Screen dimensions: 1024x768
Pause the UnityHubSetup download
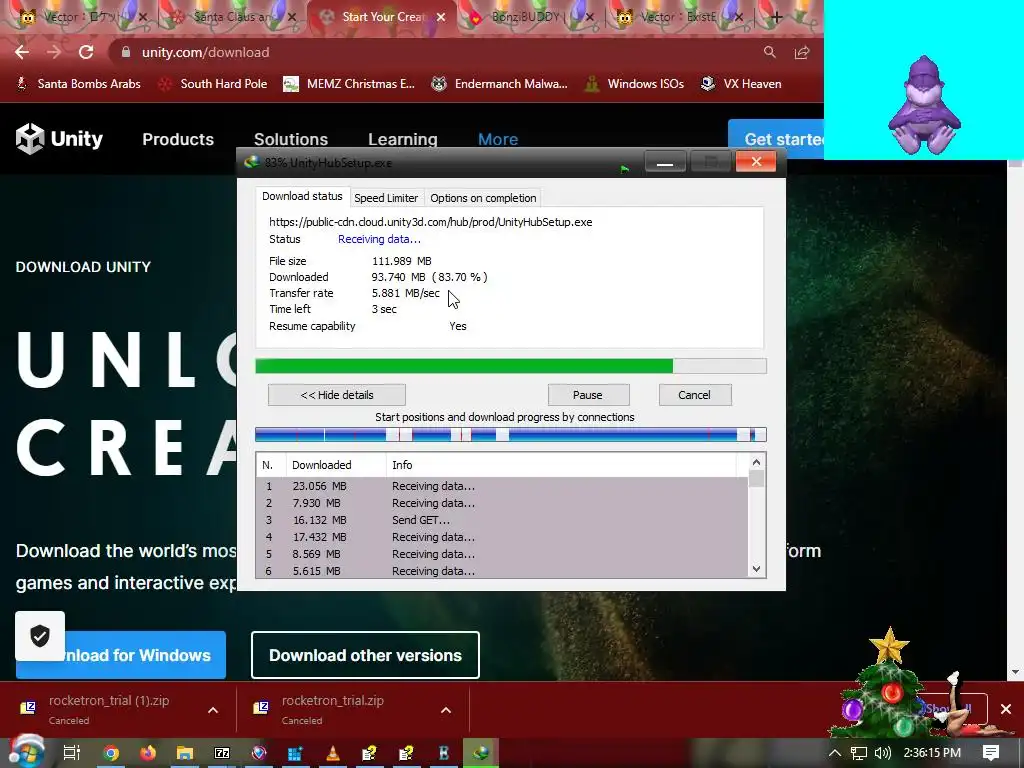point(588,395)
